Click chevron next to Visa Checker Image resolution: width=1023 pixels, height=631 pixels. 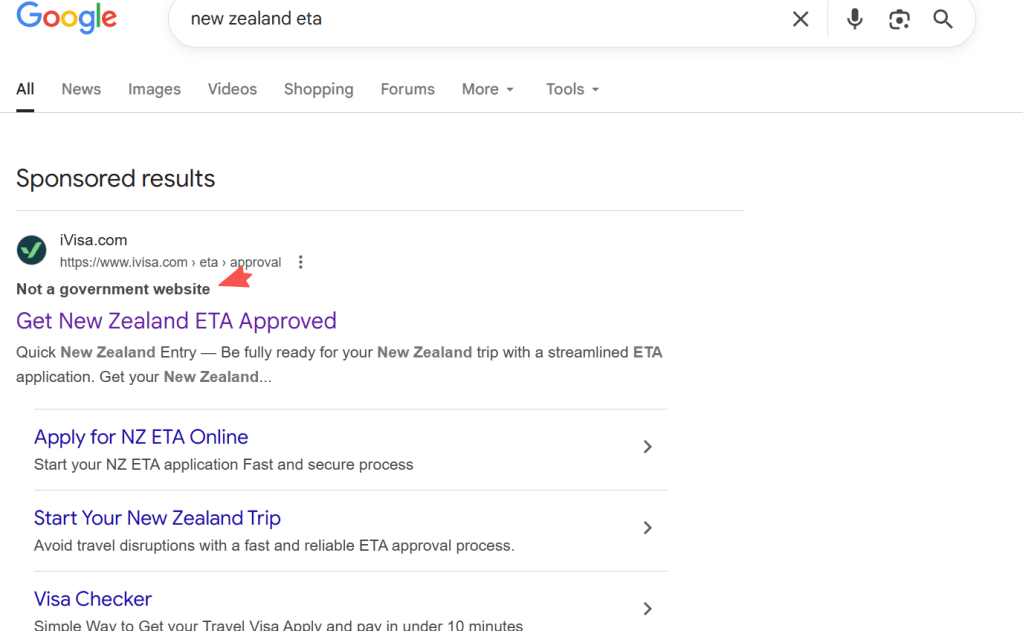(647, 608)
